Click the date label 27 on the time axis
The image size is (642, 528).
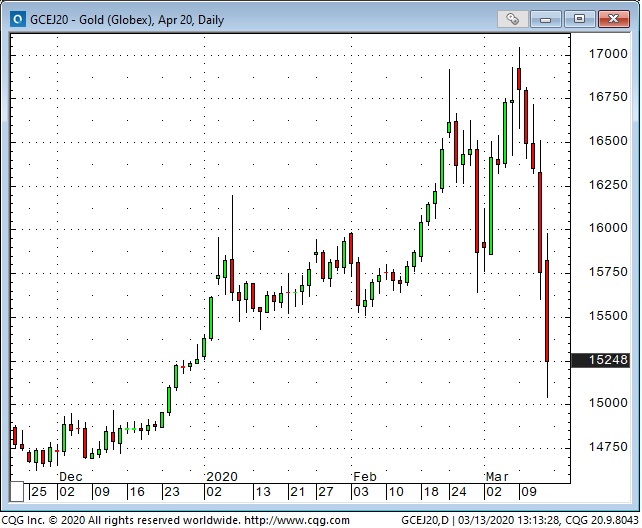(326, 492)
